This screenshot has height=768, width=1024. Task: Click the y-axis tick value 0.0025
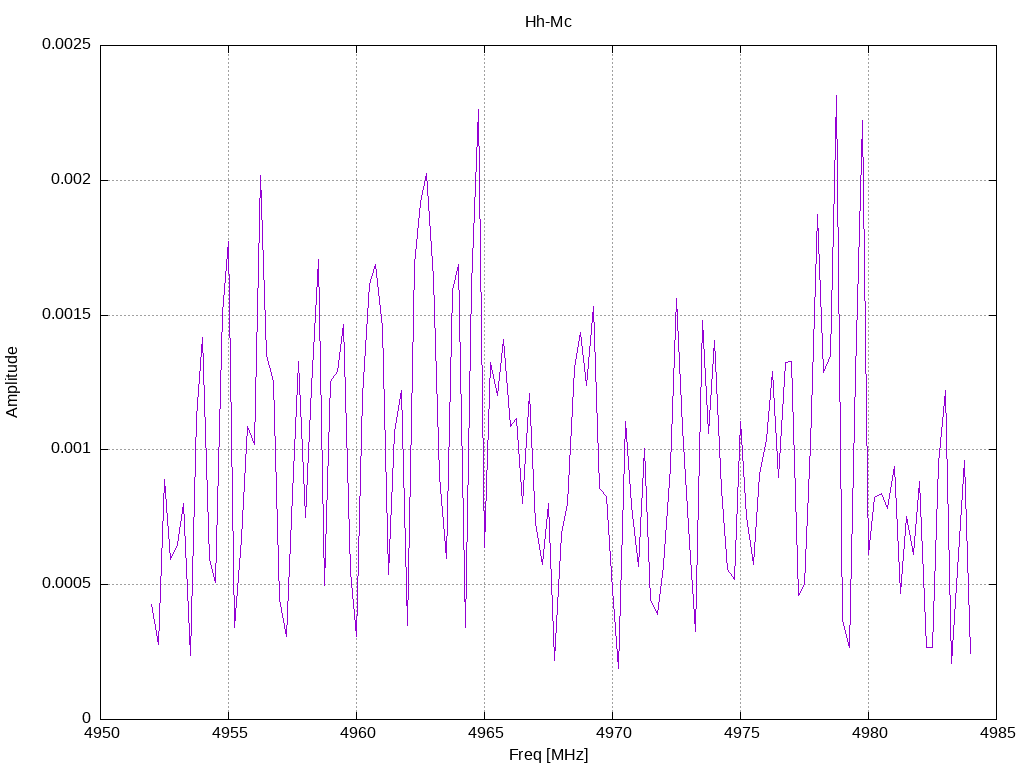tap(66, 44)
